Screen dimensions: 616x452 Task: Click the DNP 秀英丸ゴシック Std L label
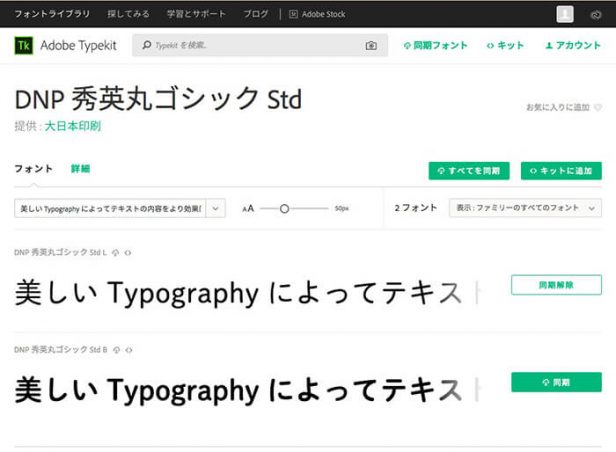tap(60, 253)
